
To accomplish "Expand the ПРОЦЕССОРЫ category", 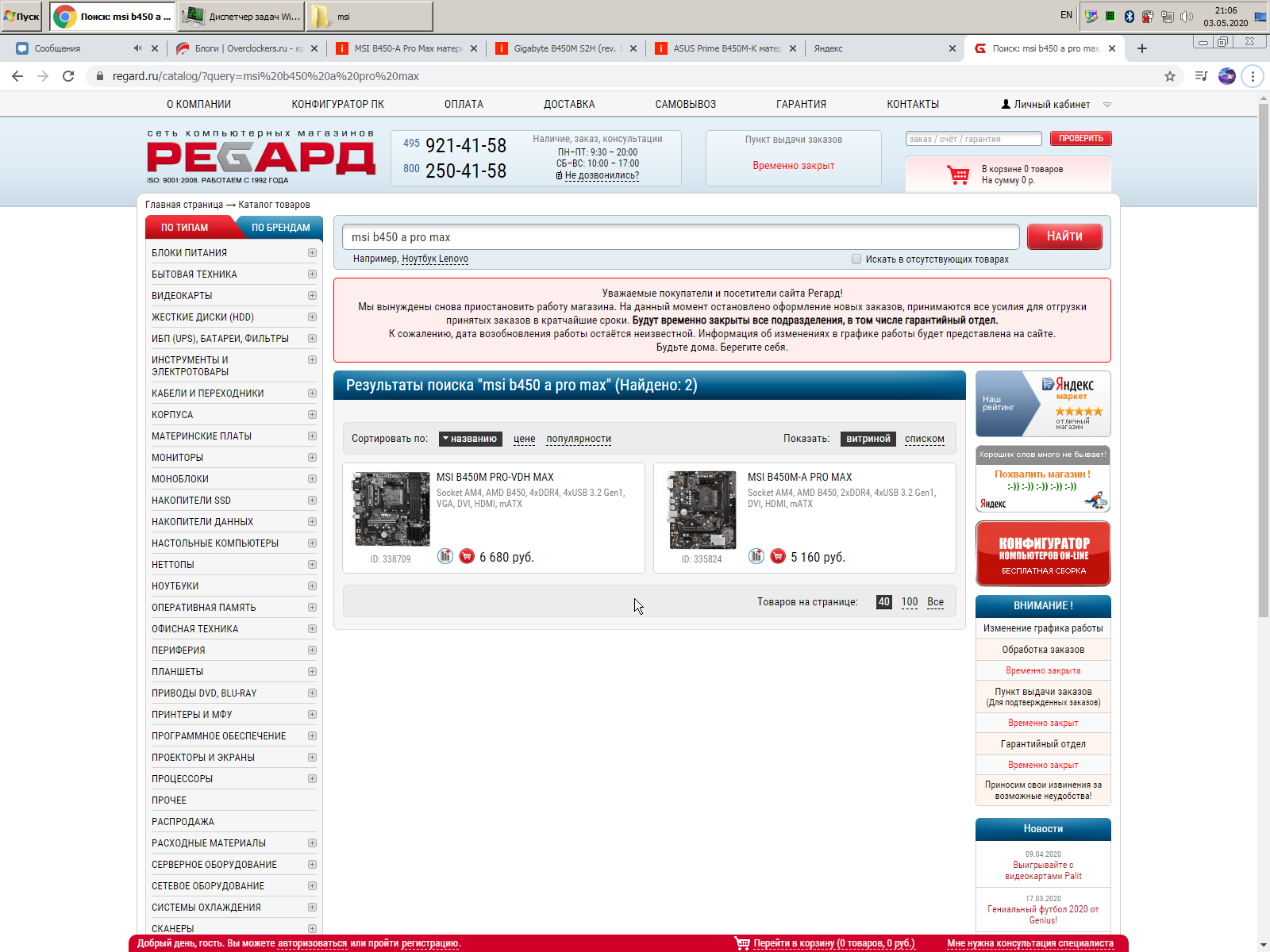I will click(312, 779).
